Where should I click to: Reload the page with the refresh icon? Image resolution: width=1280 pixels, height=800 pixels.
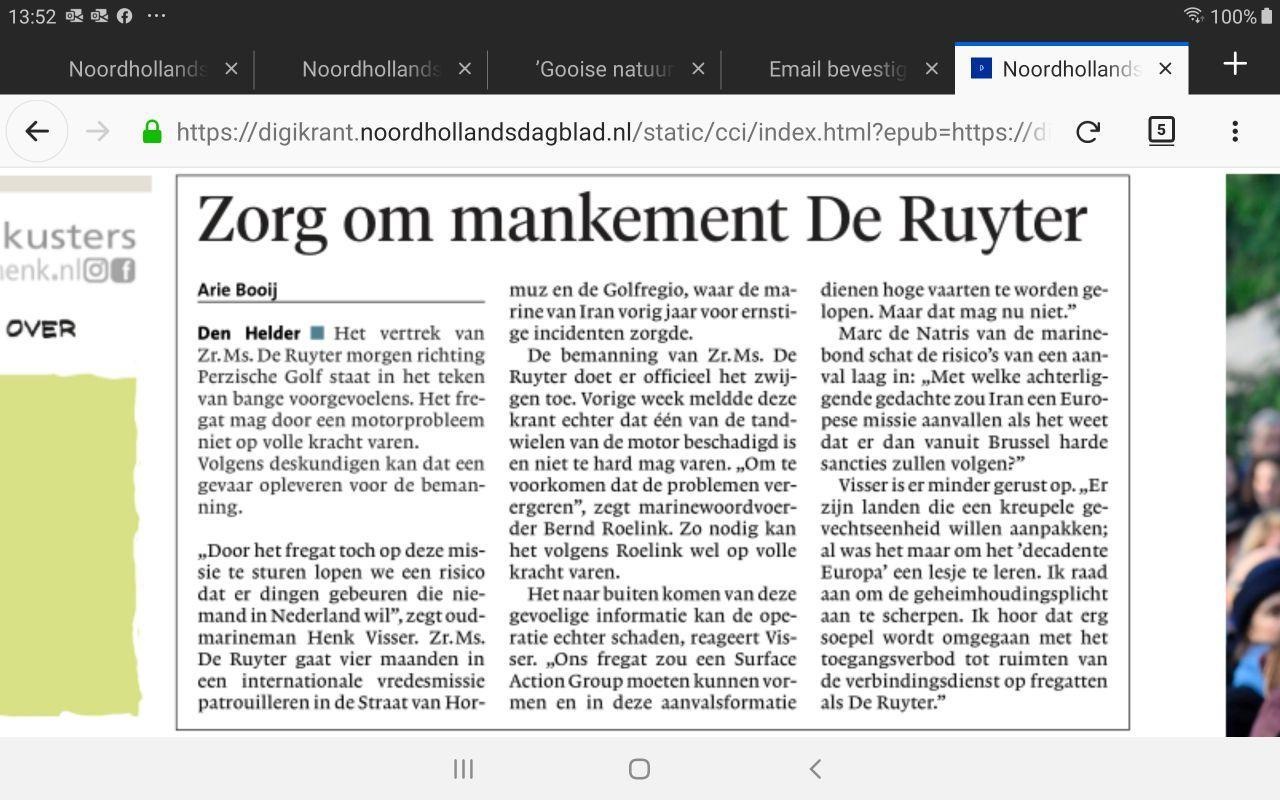tap(1088, 131)
